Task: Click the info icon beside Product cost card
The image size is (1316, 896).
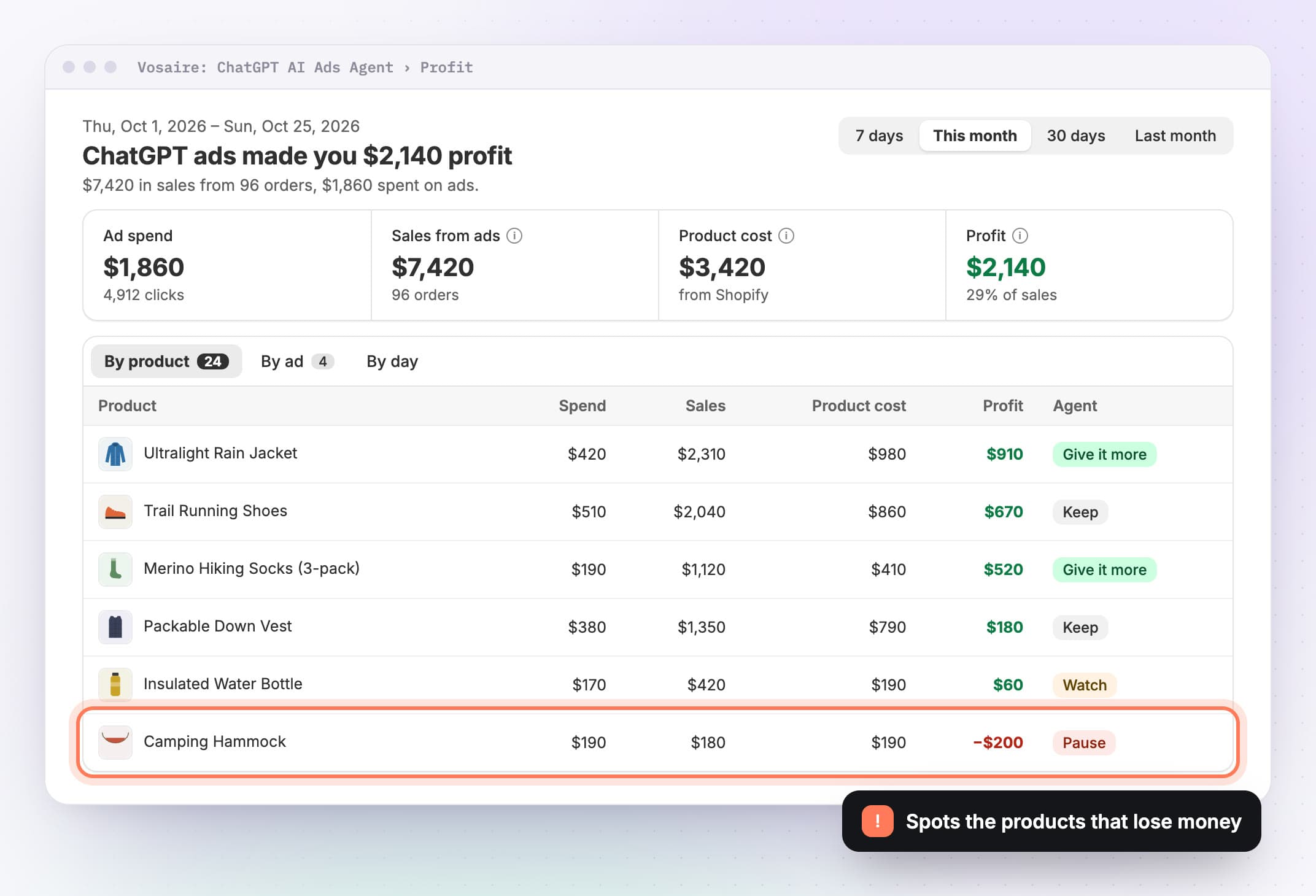Action: pyautogui.click(x=786, y=236)
